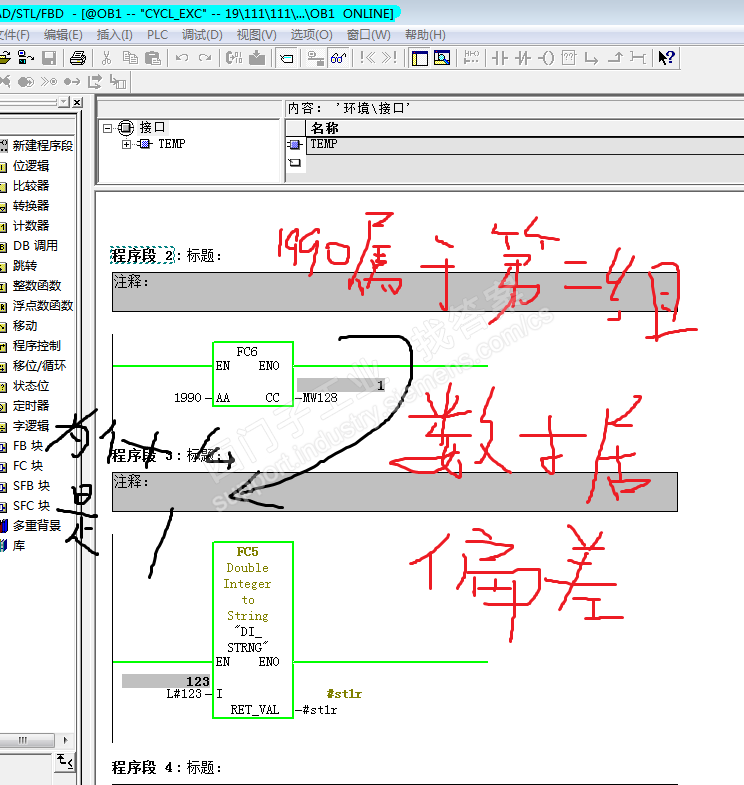Click the Cut scissors icon
Image resolution: width=744 pixels, height=785 pixels.
click(106, 58)
